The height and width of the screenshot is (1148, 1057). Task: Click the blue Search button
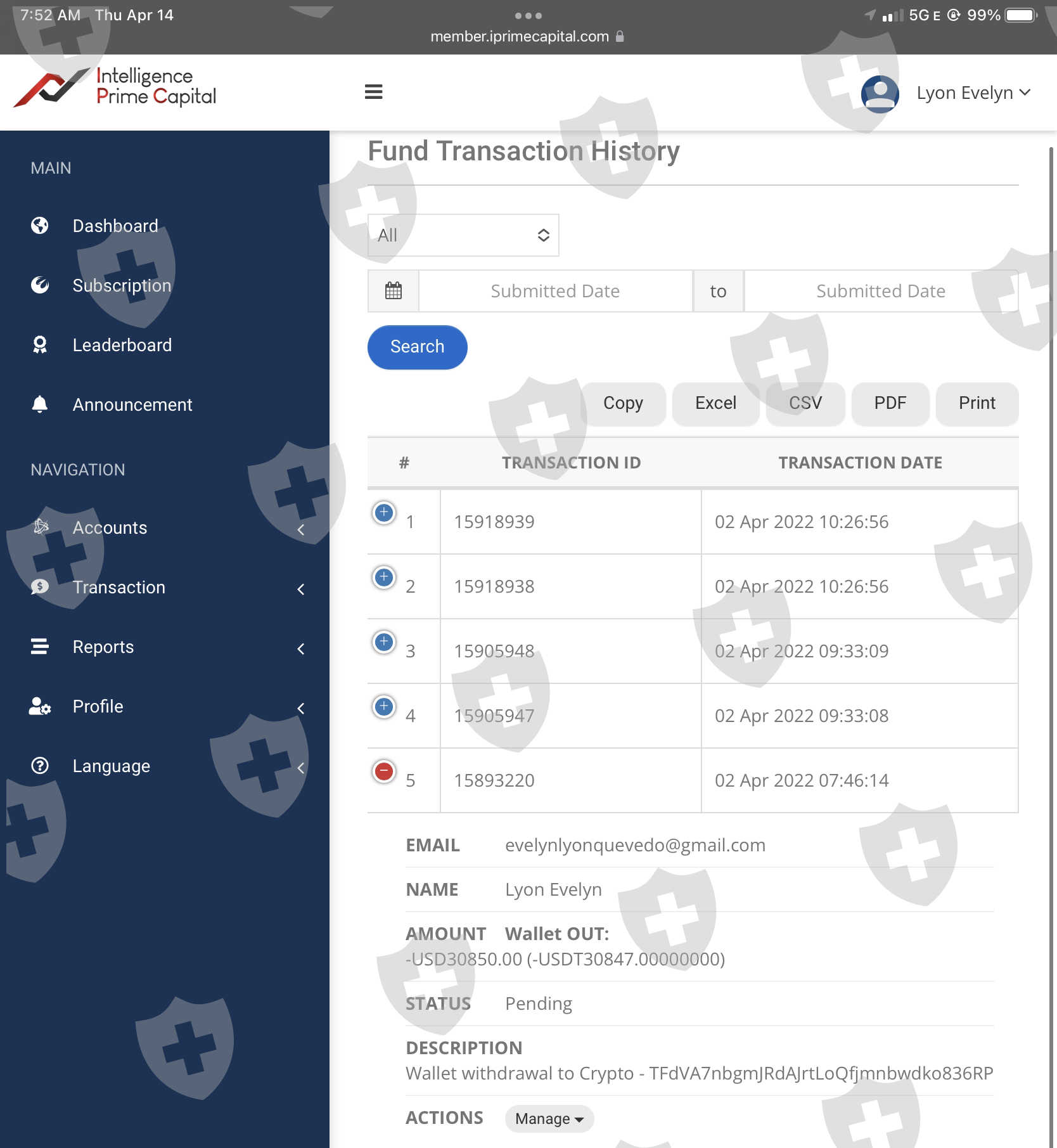(418, 347)
